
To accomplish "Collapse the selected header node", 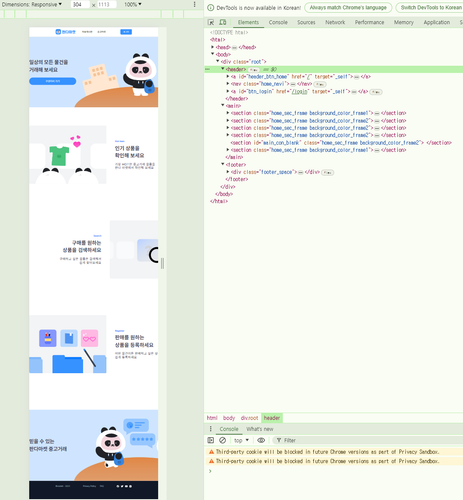I will point(223,69).
